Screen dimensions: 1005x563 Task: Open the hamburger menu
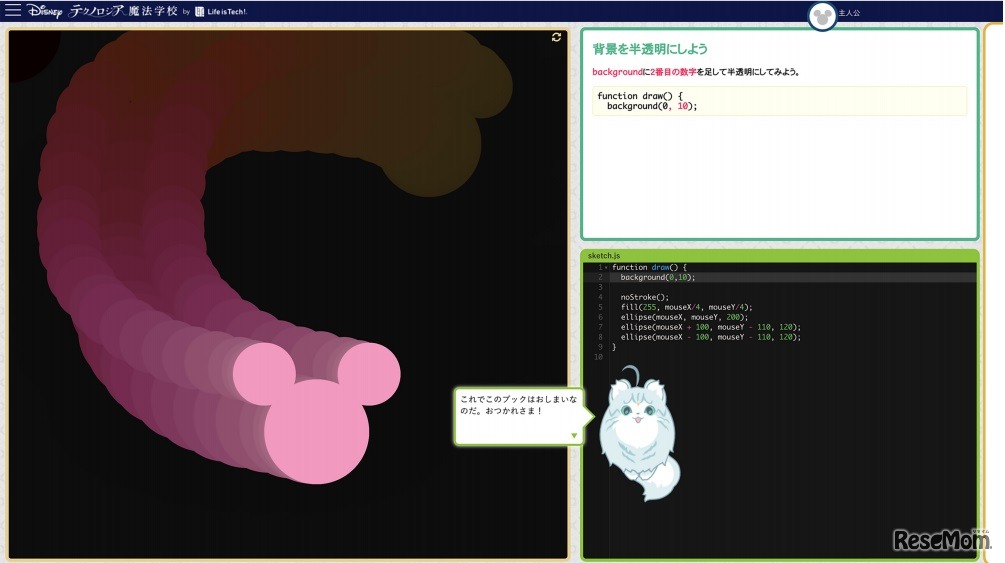pyautogui.click(x=13, y=11)
